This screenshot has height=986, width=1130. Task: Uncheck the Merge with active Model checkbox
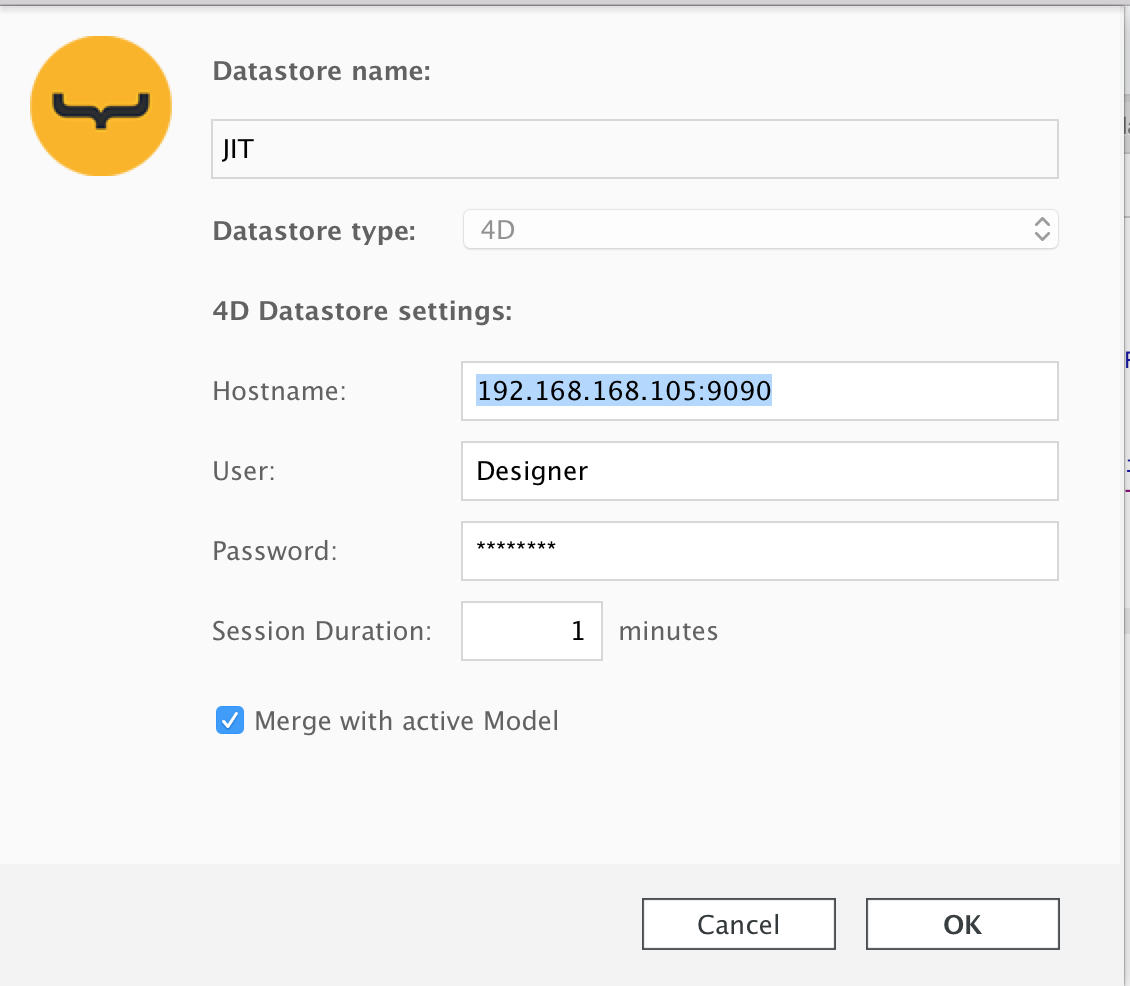[x=230, y=720]
